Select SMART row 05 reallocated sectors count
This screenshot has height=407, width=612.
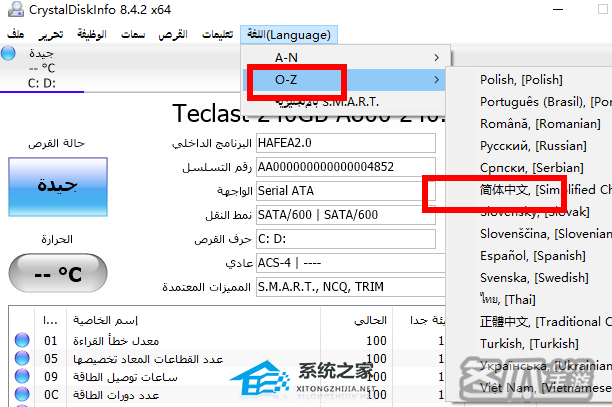tap(226, 359)
